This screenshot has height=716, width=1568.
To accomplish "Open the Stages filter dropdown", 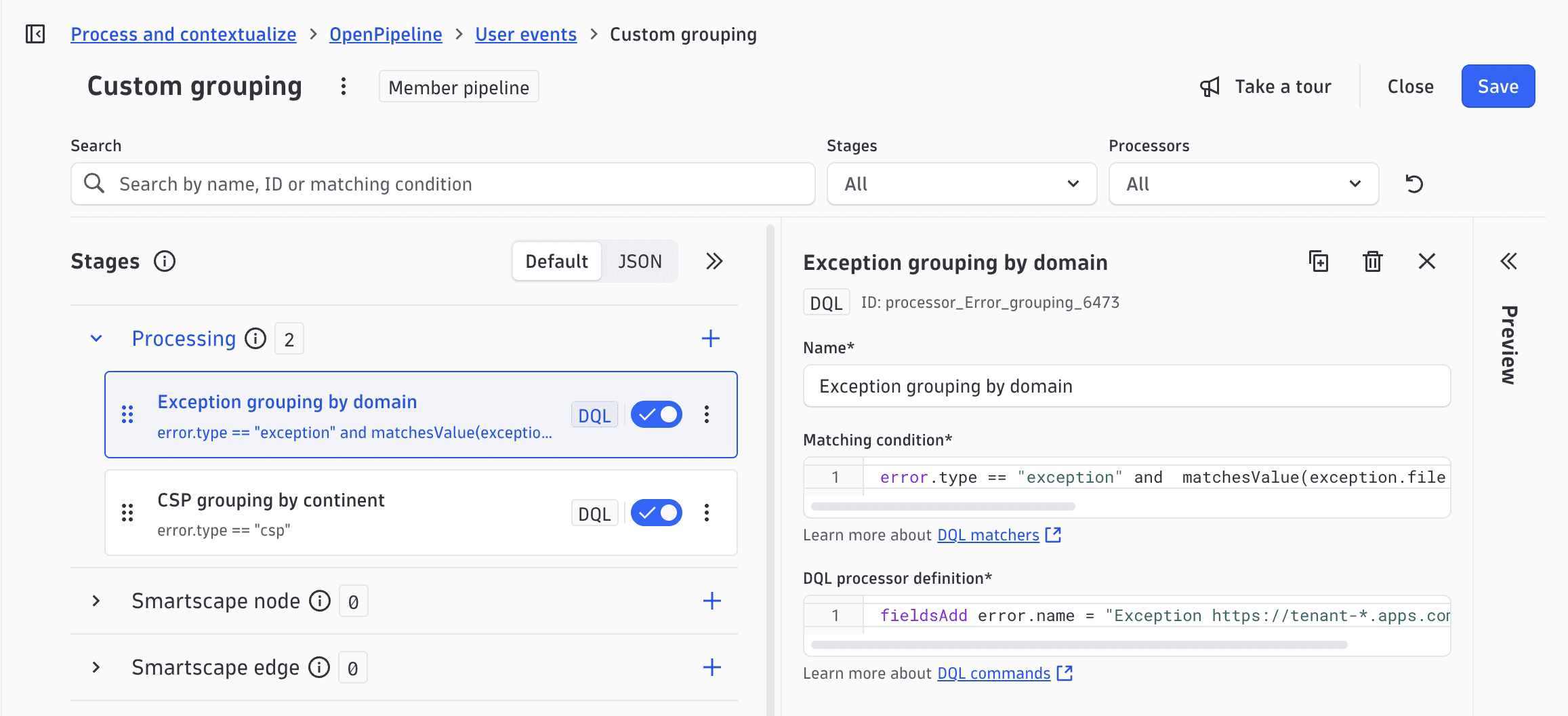I will [962, 184].
